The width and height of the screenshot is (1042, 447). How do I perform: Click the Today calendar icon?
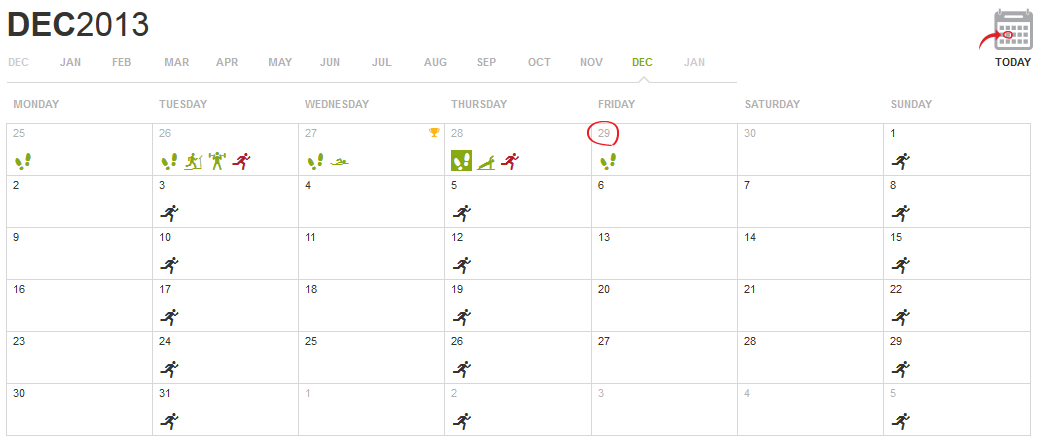1012,30
